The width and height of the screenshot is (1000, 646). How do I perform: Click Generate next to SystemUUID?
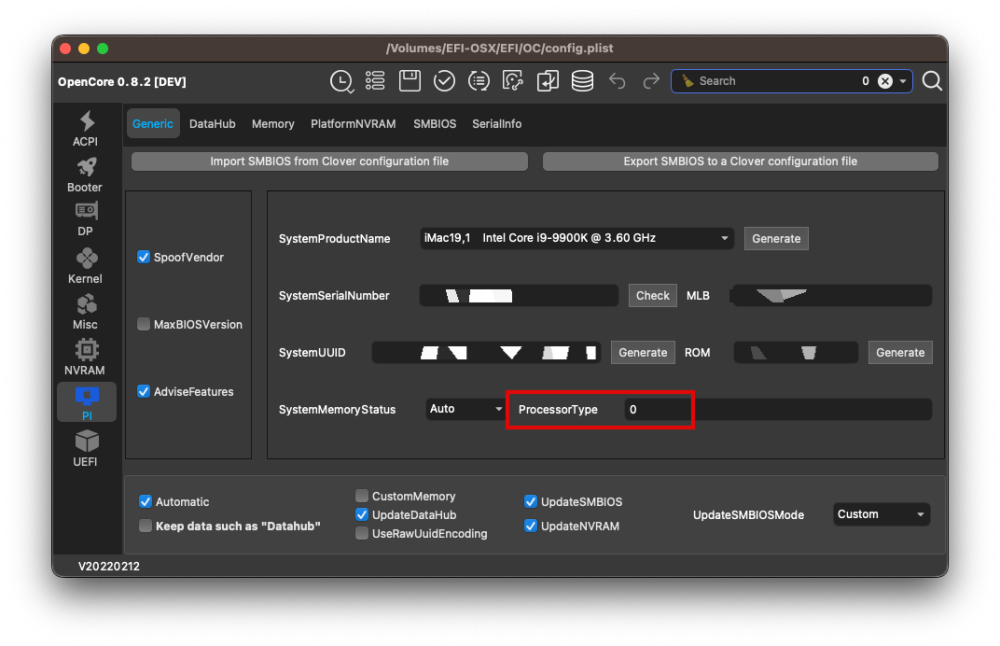click(643, 352)
